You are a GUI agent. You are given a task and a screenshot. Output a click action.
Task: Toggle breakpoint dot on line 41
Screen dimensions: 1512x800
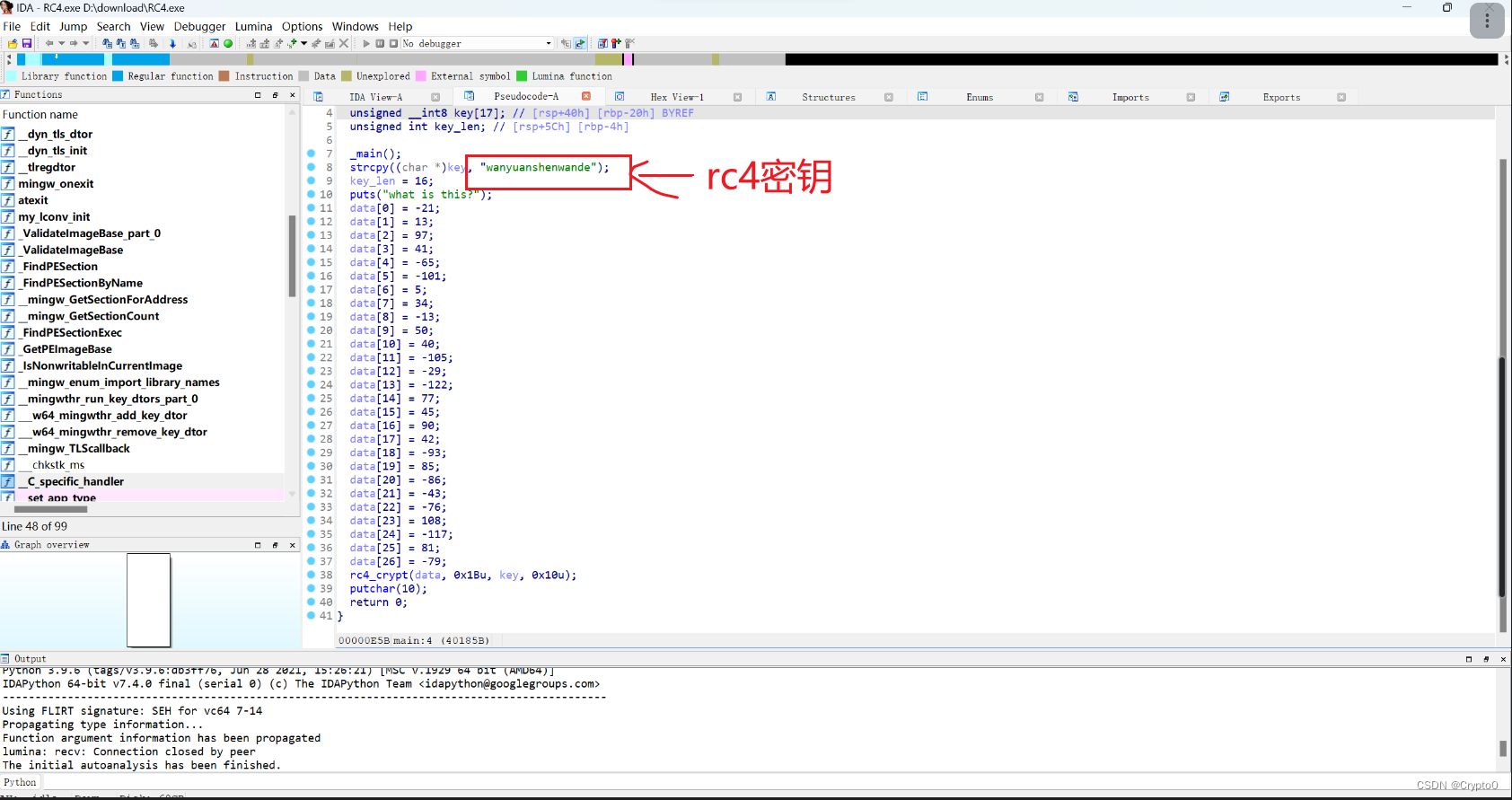tap(312, 615)
